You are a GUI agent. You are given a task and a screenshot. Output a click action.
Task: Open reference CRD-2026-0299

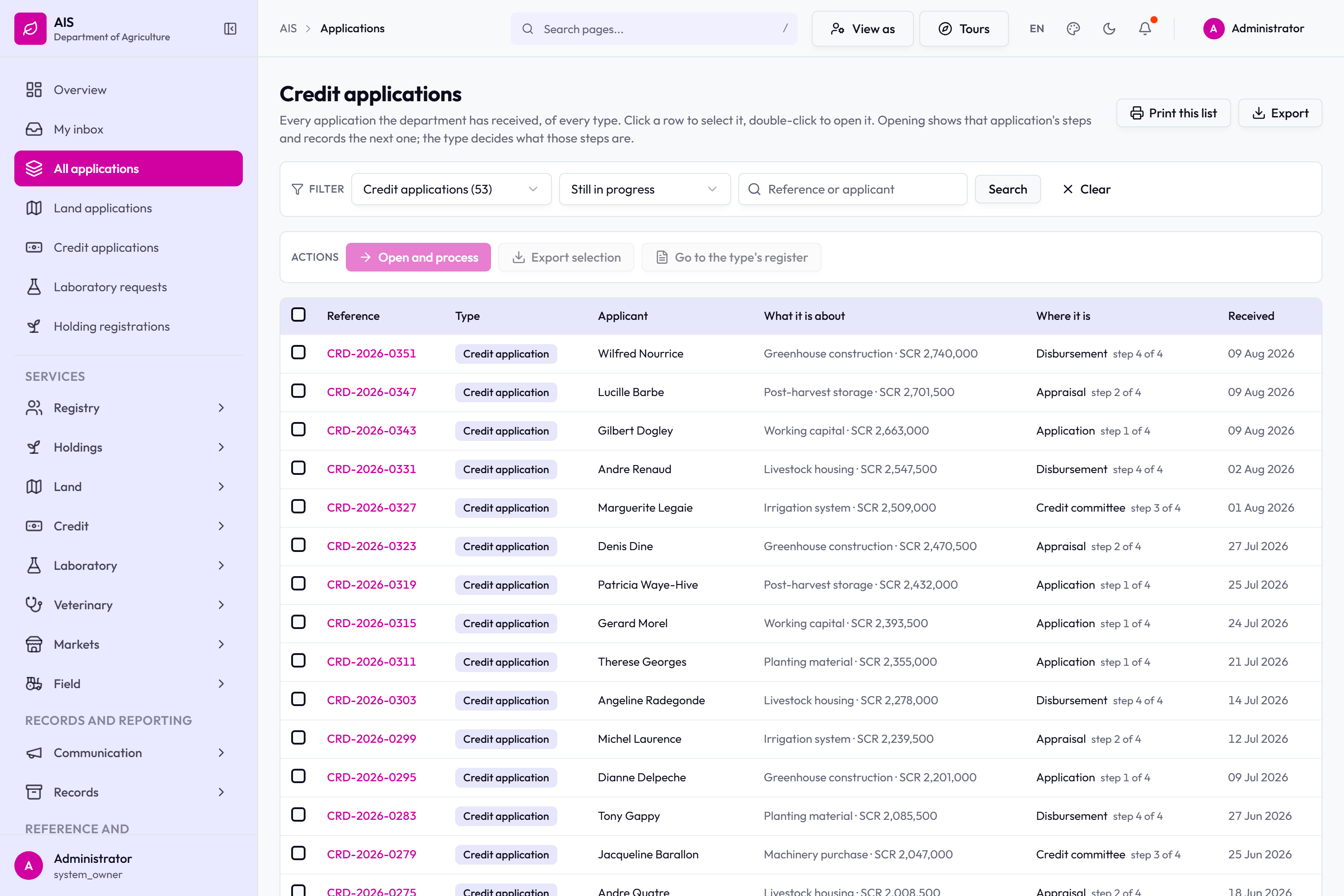(x=371, y=739)
